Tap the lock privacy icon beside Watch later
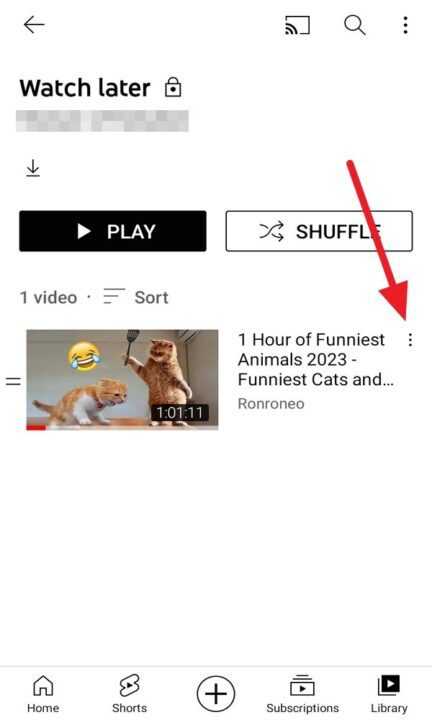The width and height of the screenshot is (432, 720). [173, 87]
